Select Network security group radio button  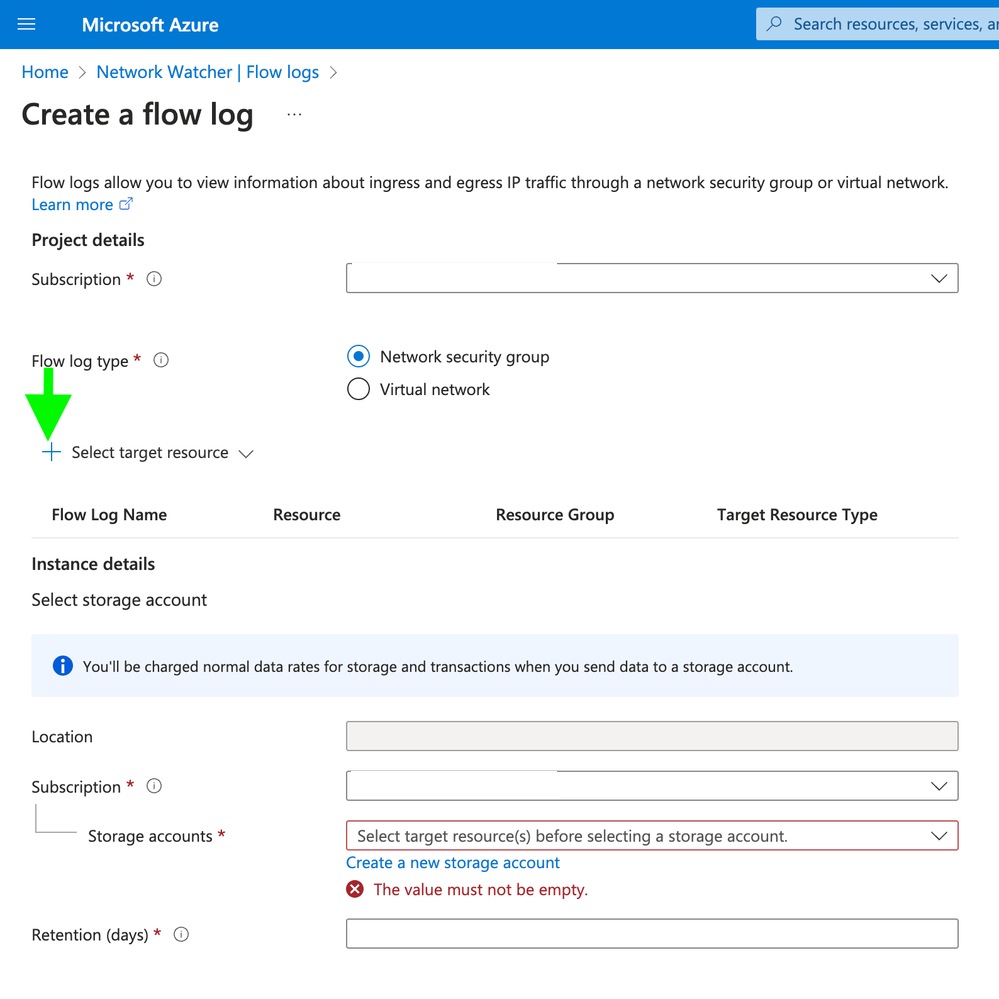tap(358, 356)
